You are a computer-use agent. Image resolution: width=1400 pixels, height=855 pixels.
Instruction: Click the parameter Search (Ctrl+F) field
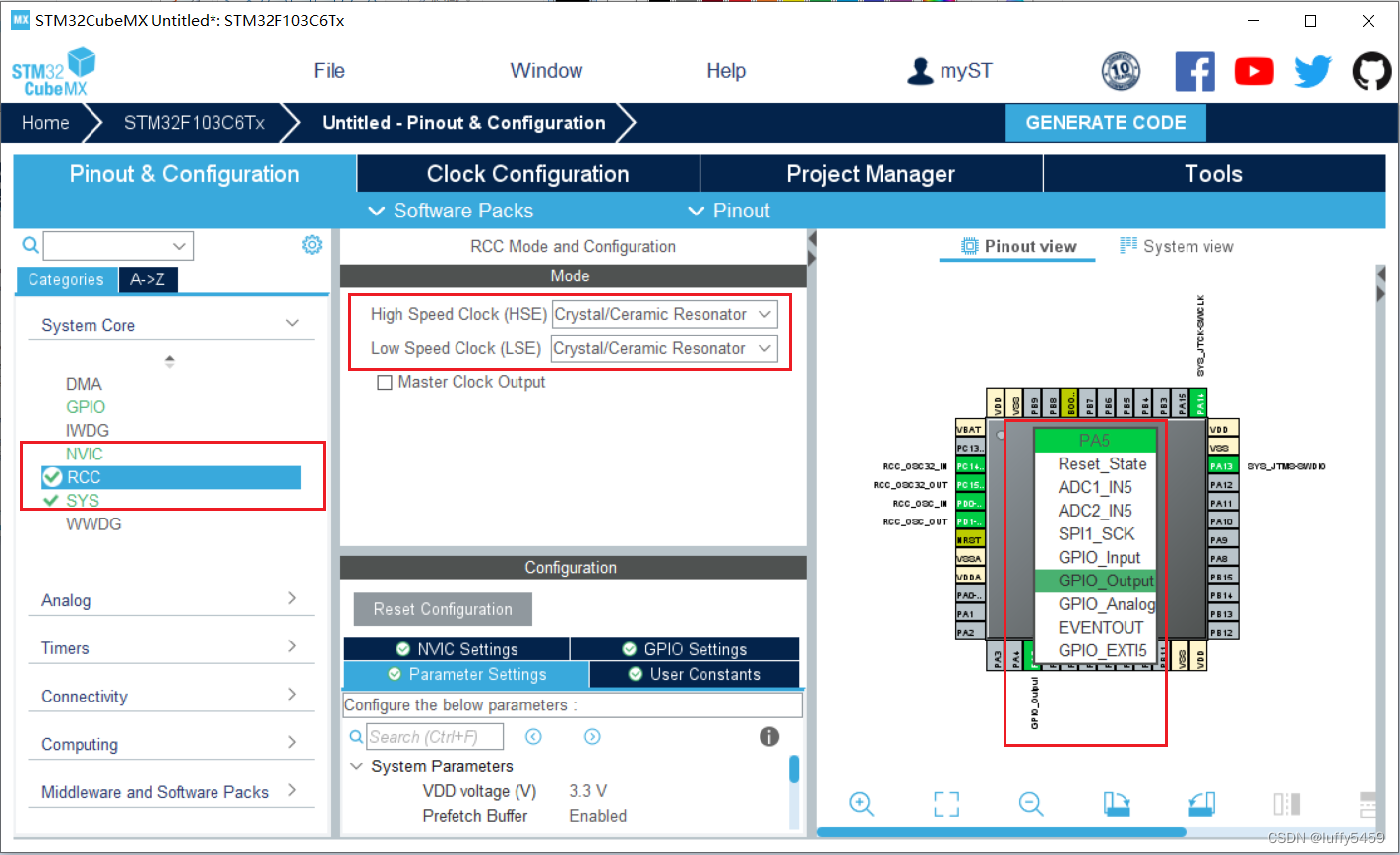[435, 737]
